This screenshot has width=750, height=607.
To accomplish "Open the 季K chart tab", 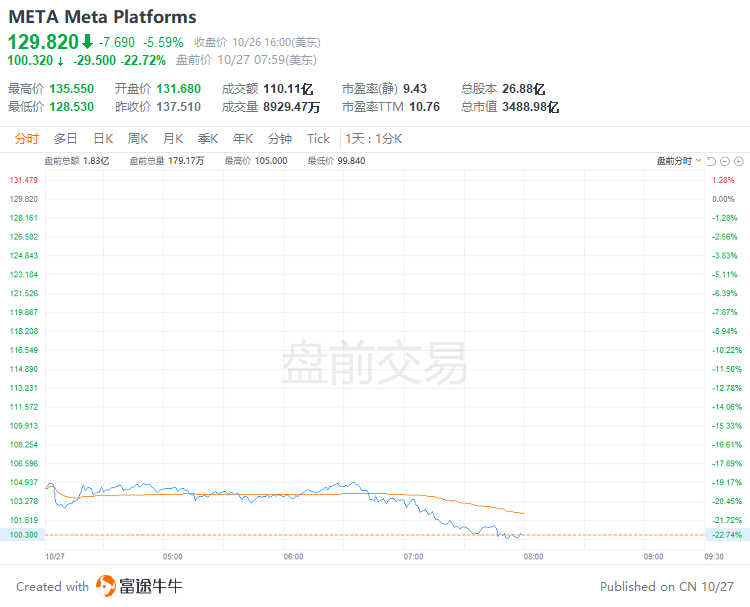I will point(208,139).
